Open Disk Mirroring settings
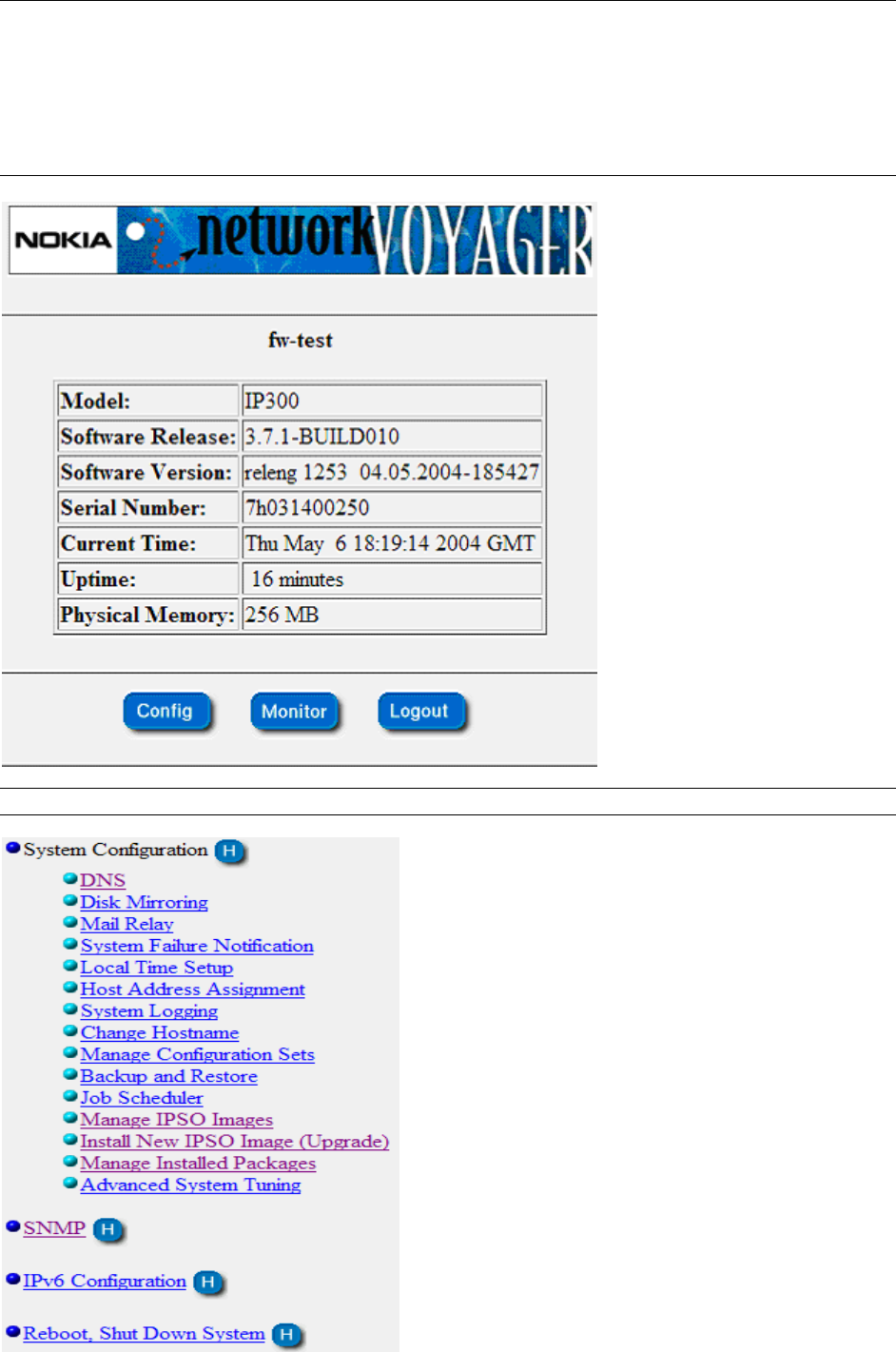This screenshot has width=896, height=1352. click(x=144, y=902)
